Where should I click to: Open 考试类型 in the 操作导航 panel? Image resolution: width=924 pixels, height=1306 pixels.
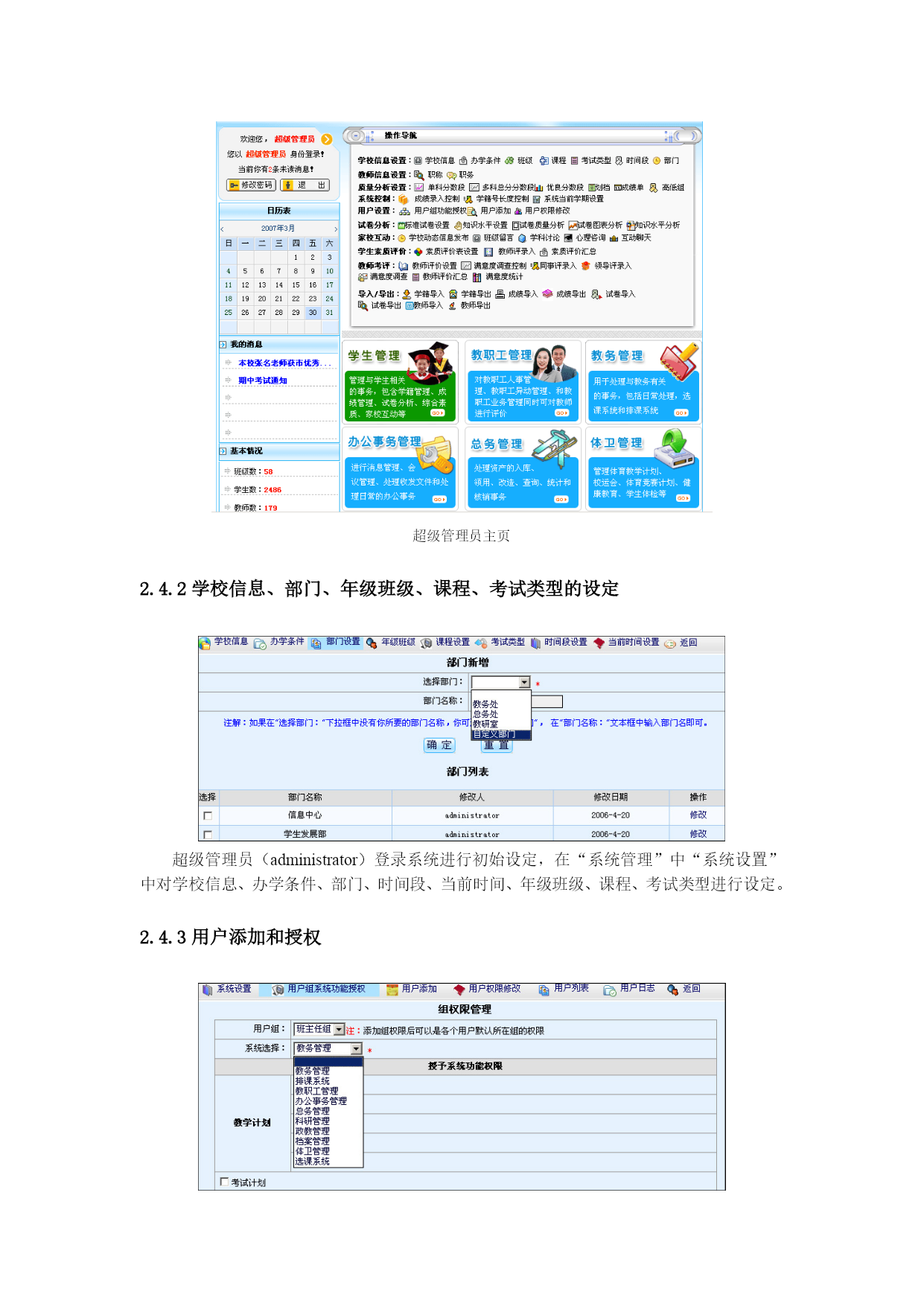(x=596, y=161)
